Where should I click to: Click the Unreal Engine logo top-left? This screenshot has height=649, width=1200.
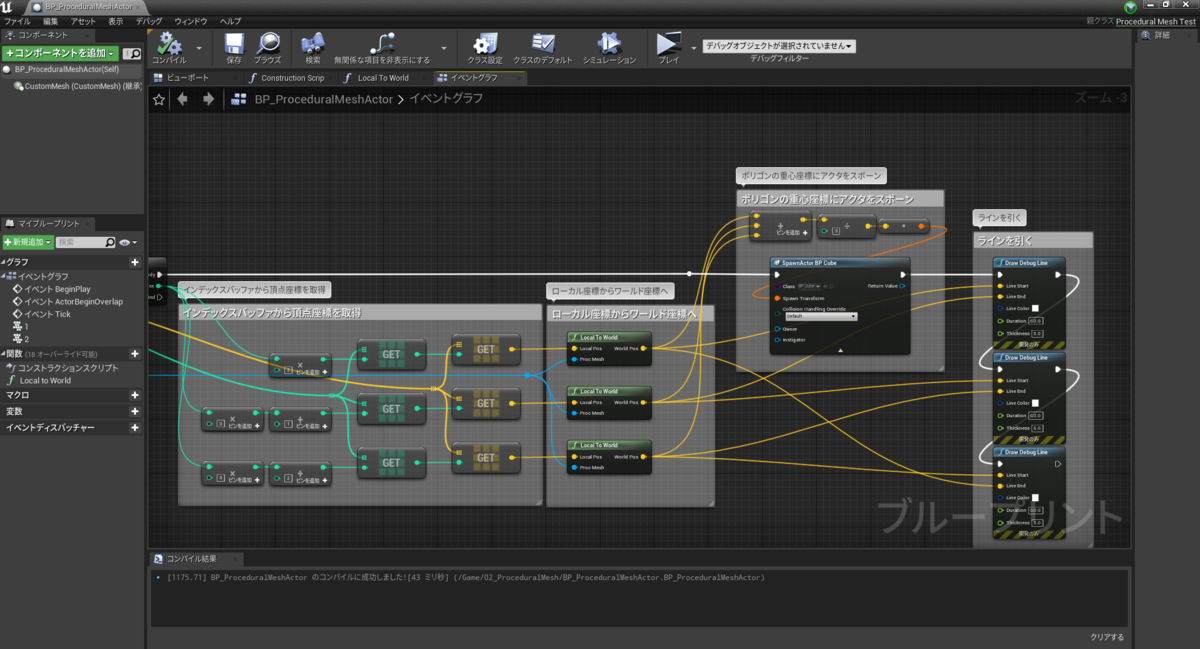pyautogui.click(x=8, y=7)
